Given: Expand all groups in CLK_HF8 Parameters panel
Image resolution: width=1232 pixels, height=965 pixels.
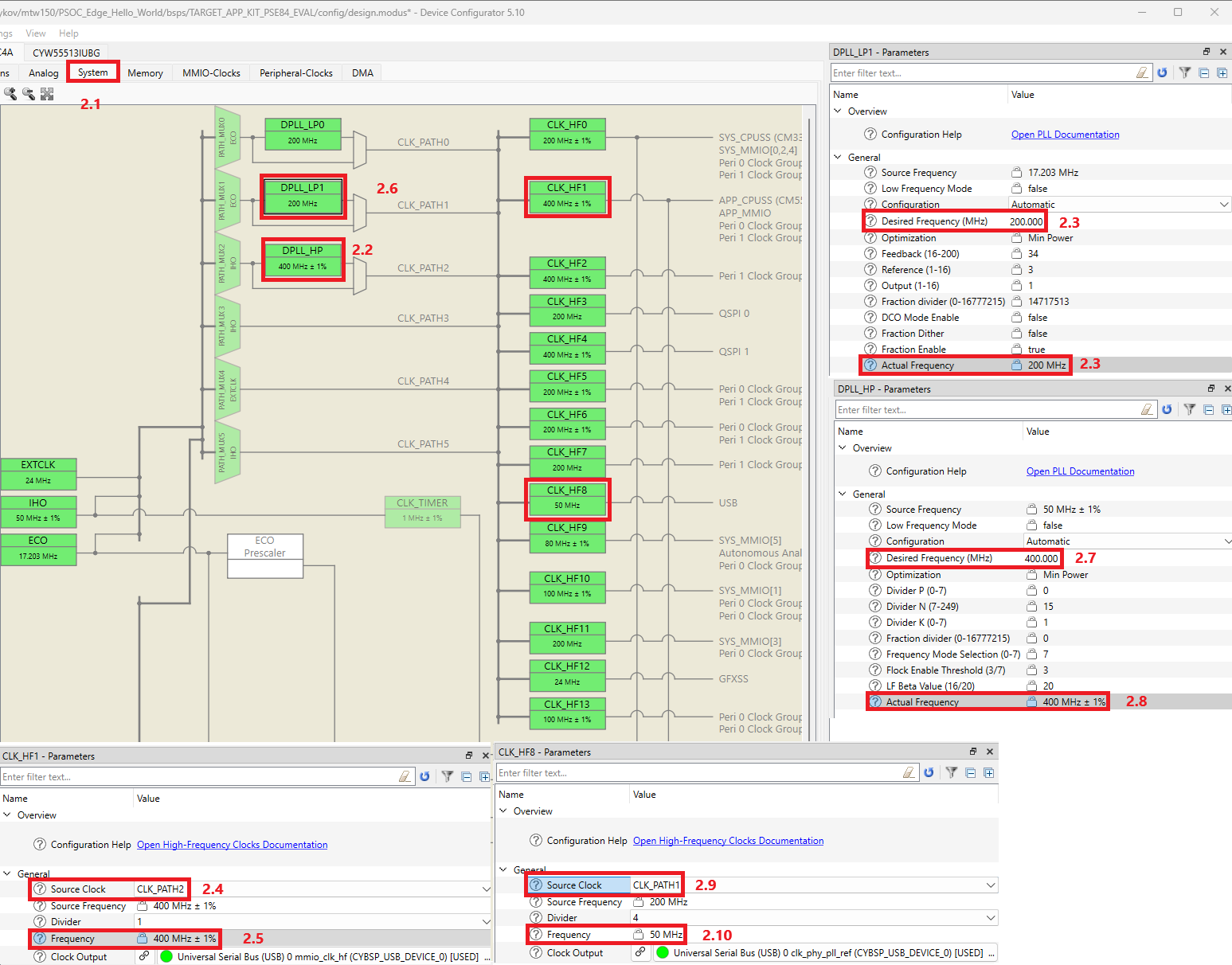Looking at the screenshot, I should (x=988, y=773).
